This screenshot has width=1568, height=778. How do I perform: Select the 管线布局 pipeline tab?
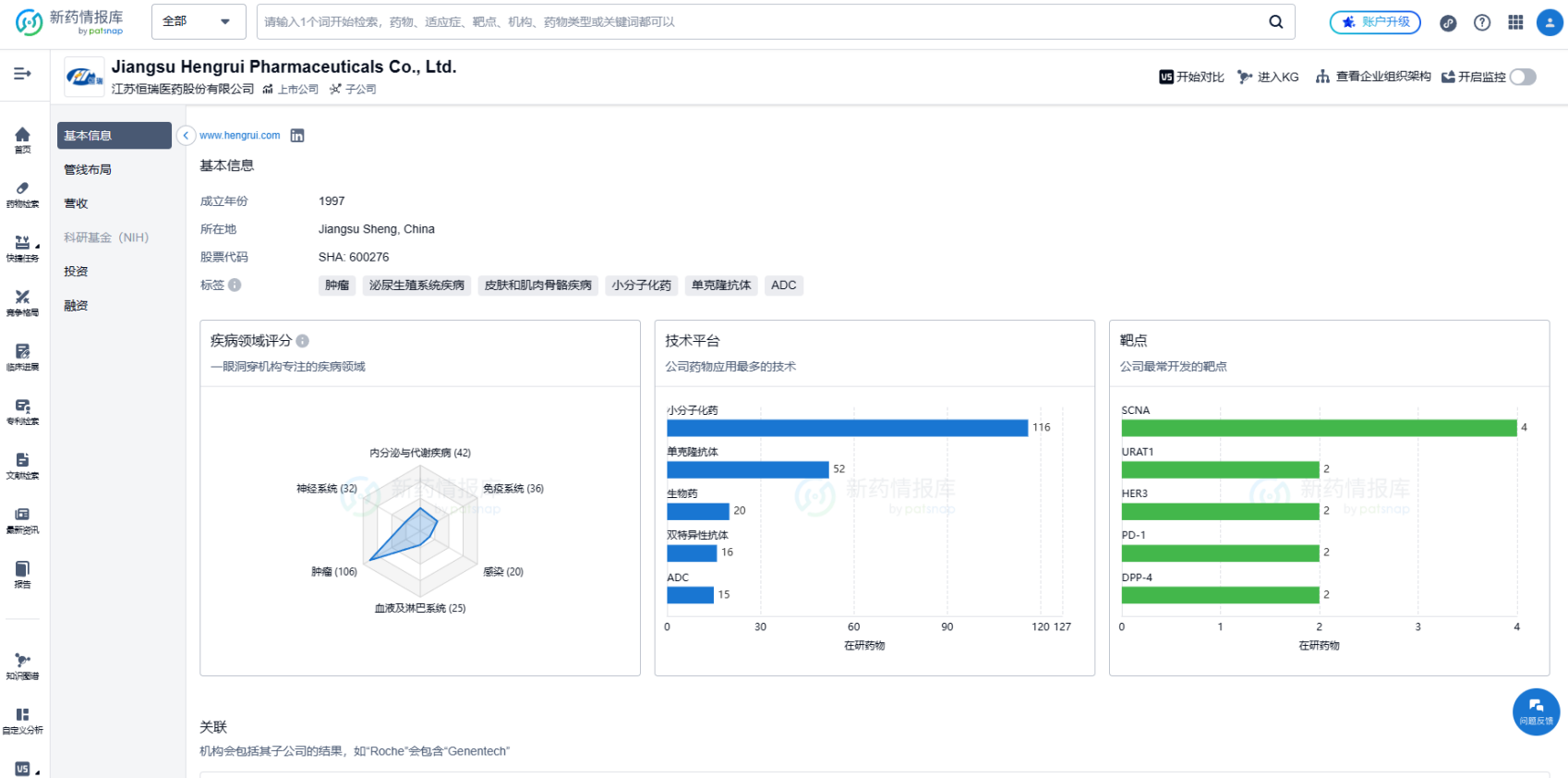pos(88,170)
